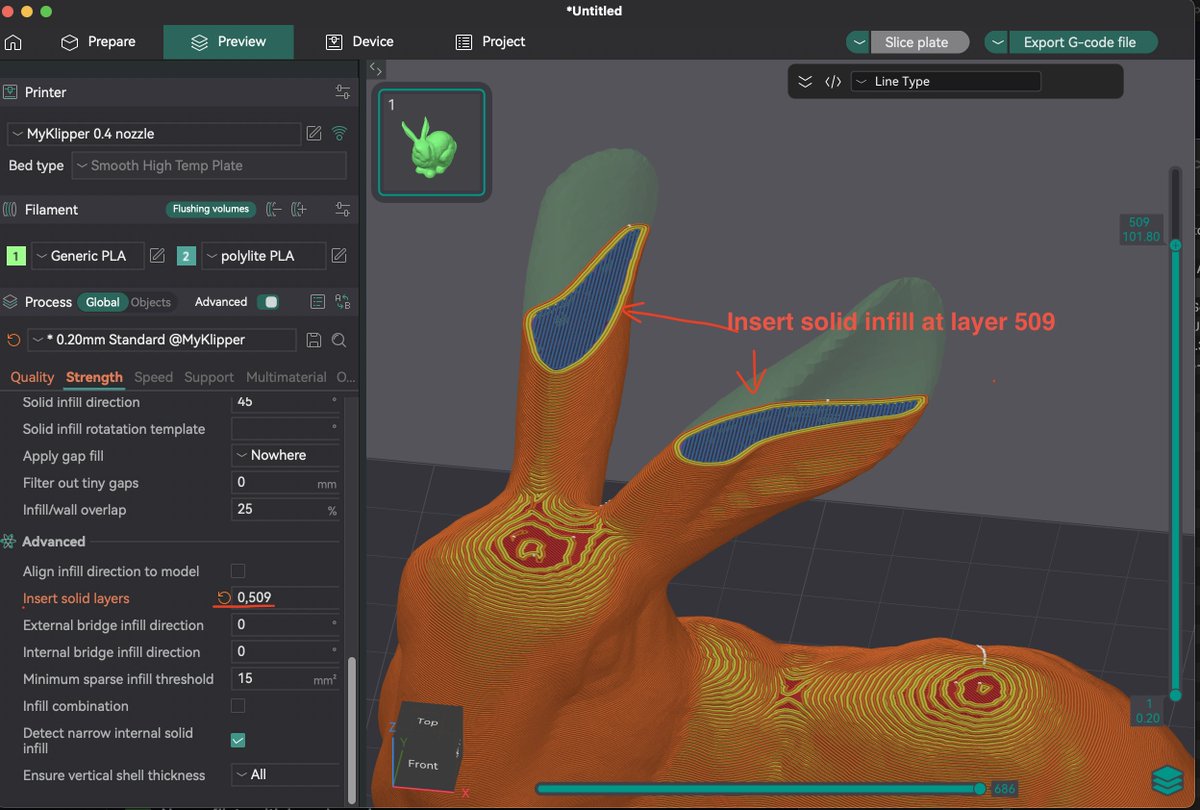Open the Ensure vertical shell thickness dropdown
Image resolution: width=1200 pixels, height=810 pixels.
286,775
